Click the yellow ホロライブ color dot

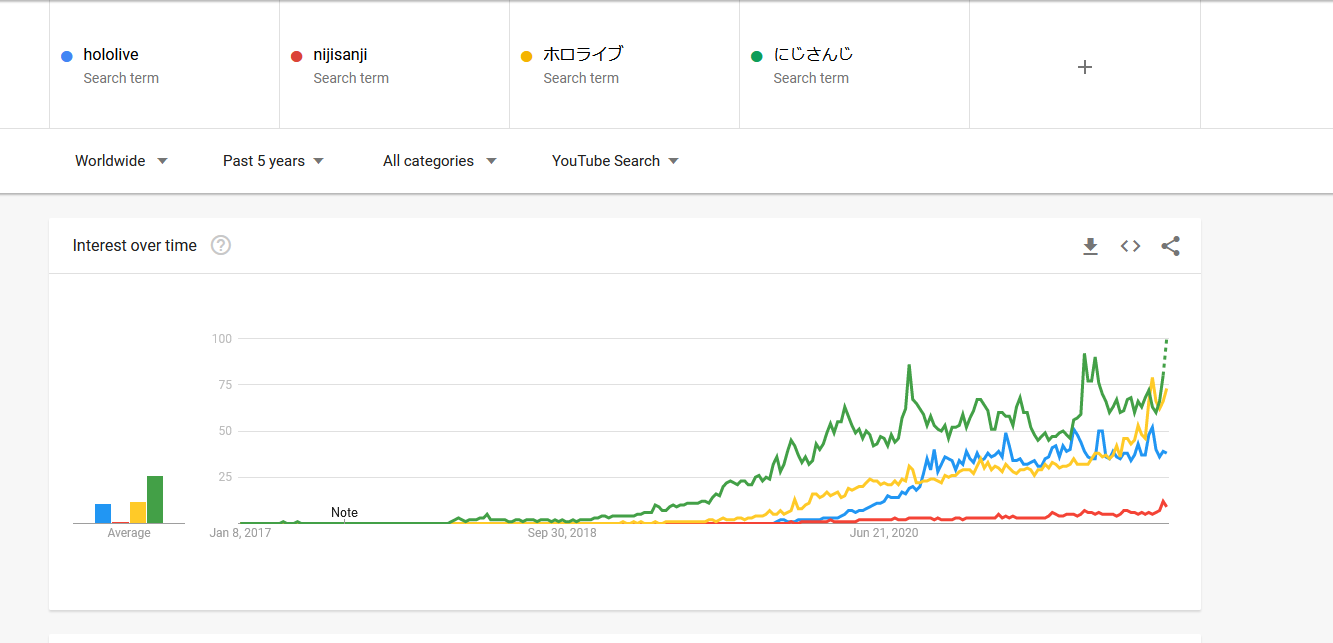526,56
